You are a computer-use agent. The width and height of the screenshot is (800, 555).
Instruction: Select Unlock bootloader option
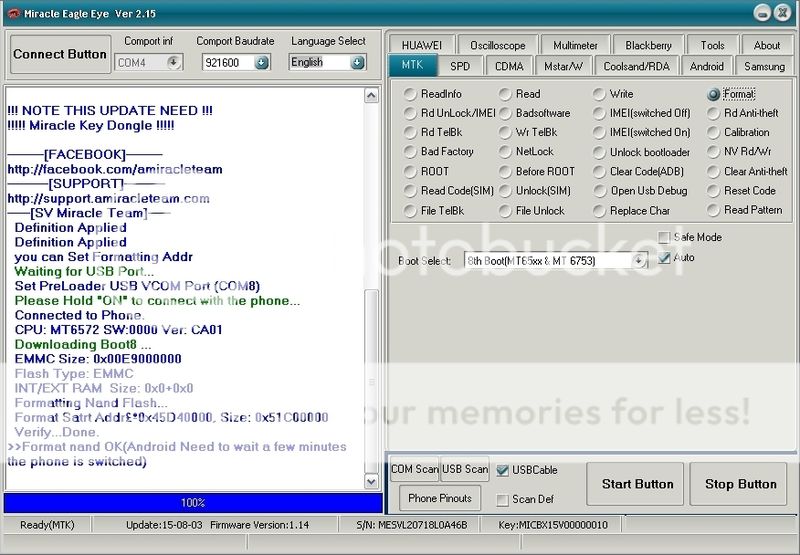click(x=641, y=152)
